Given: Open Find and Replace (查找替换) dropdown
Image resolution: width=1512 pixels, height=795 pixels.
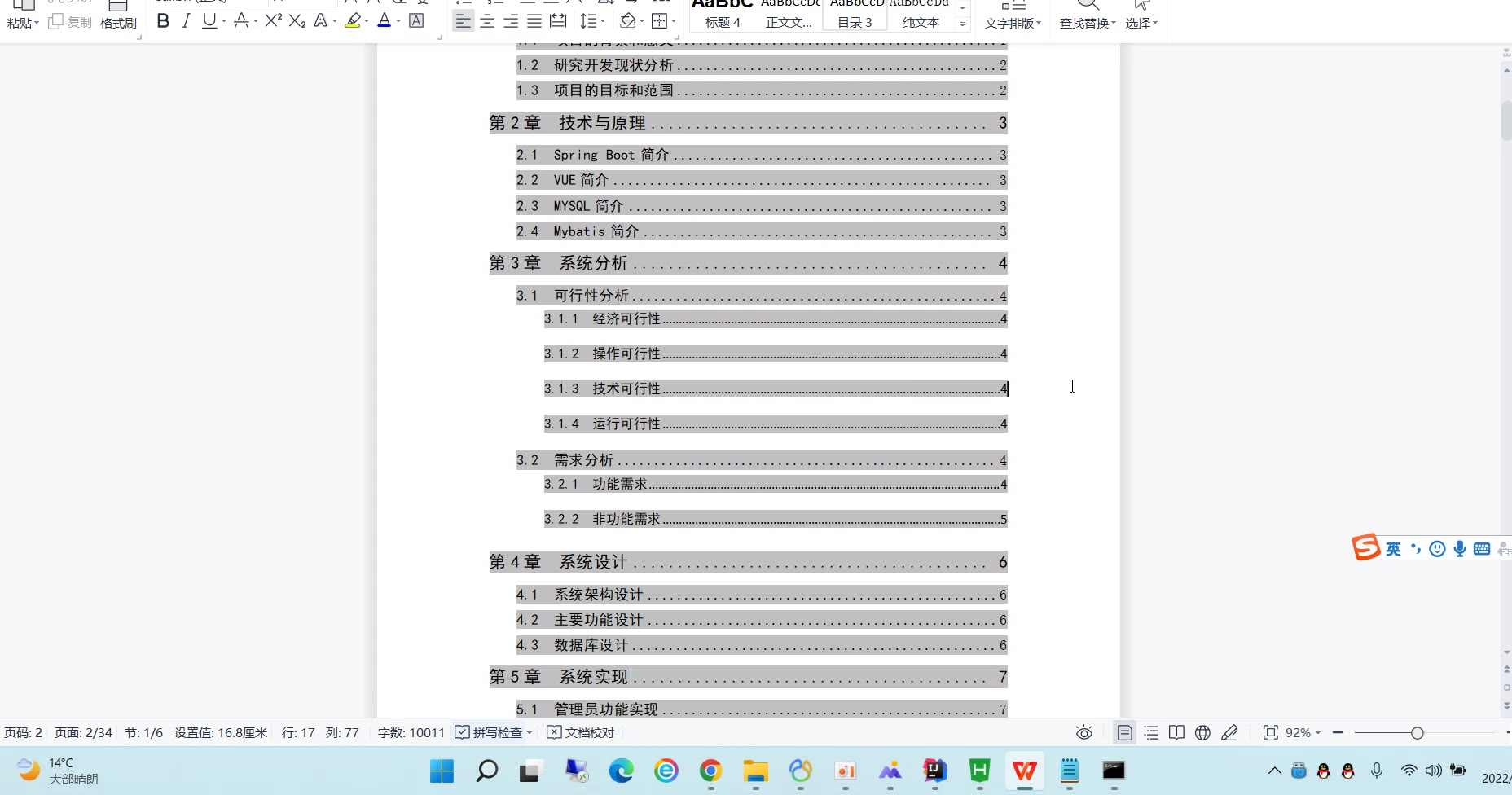Looking at the screenshot, I should click(x=1088, y=23).
